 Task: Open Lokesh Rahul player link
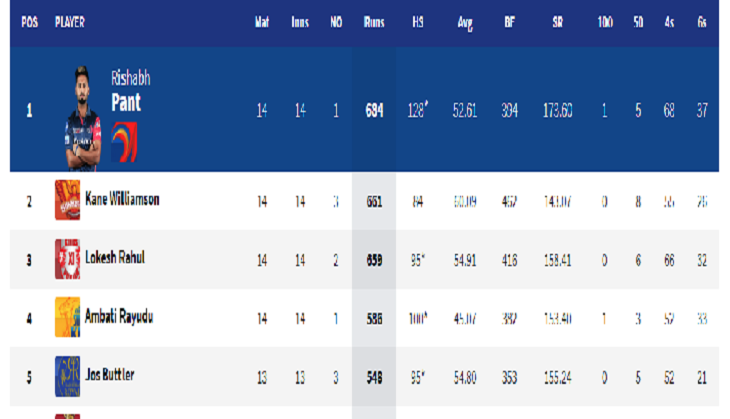click(115, 257)
